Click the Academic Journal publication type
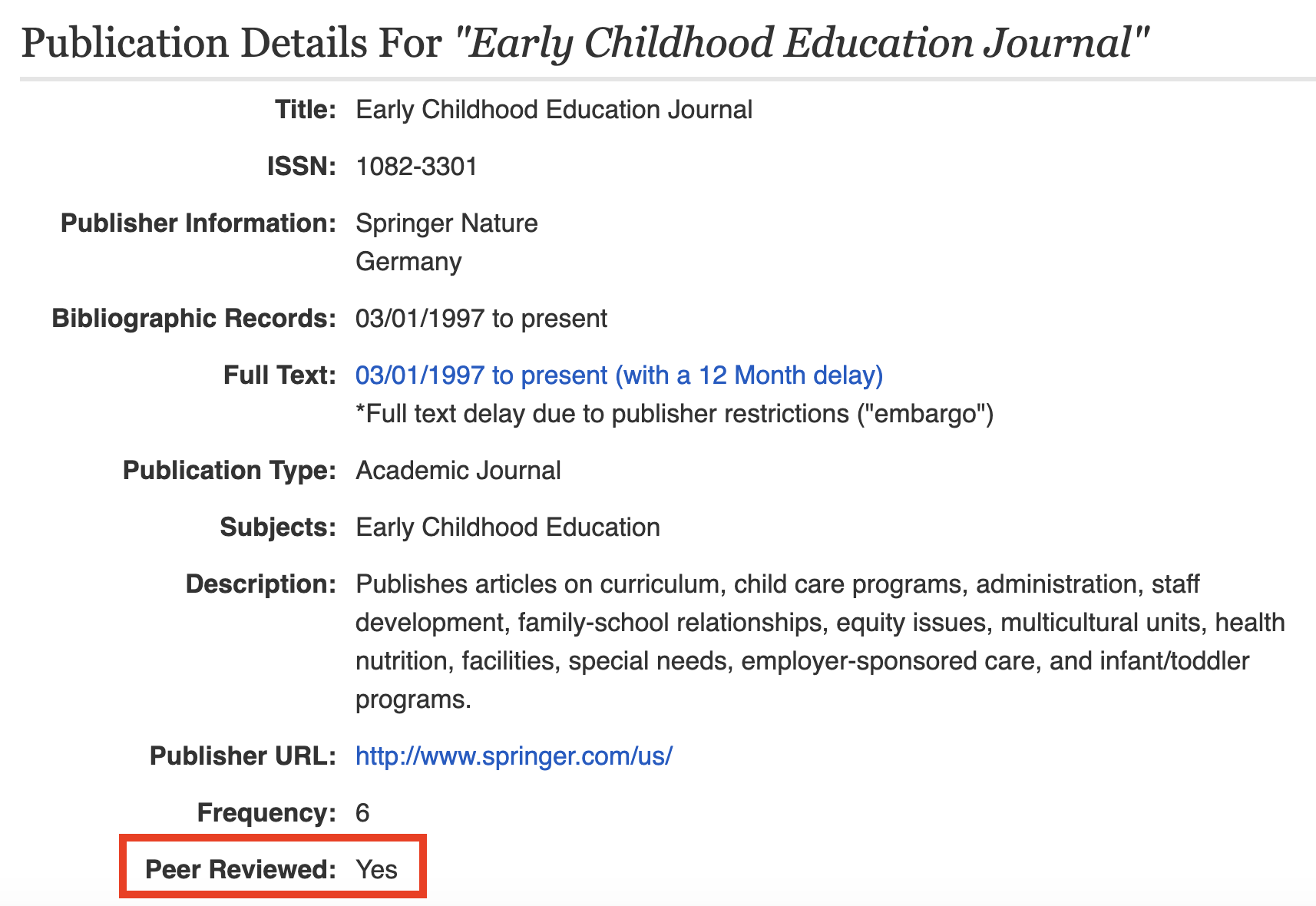The width and height of the screenshot is (1316, 906). pos(458,471)
